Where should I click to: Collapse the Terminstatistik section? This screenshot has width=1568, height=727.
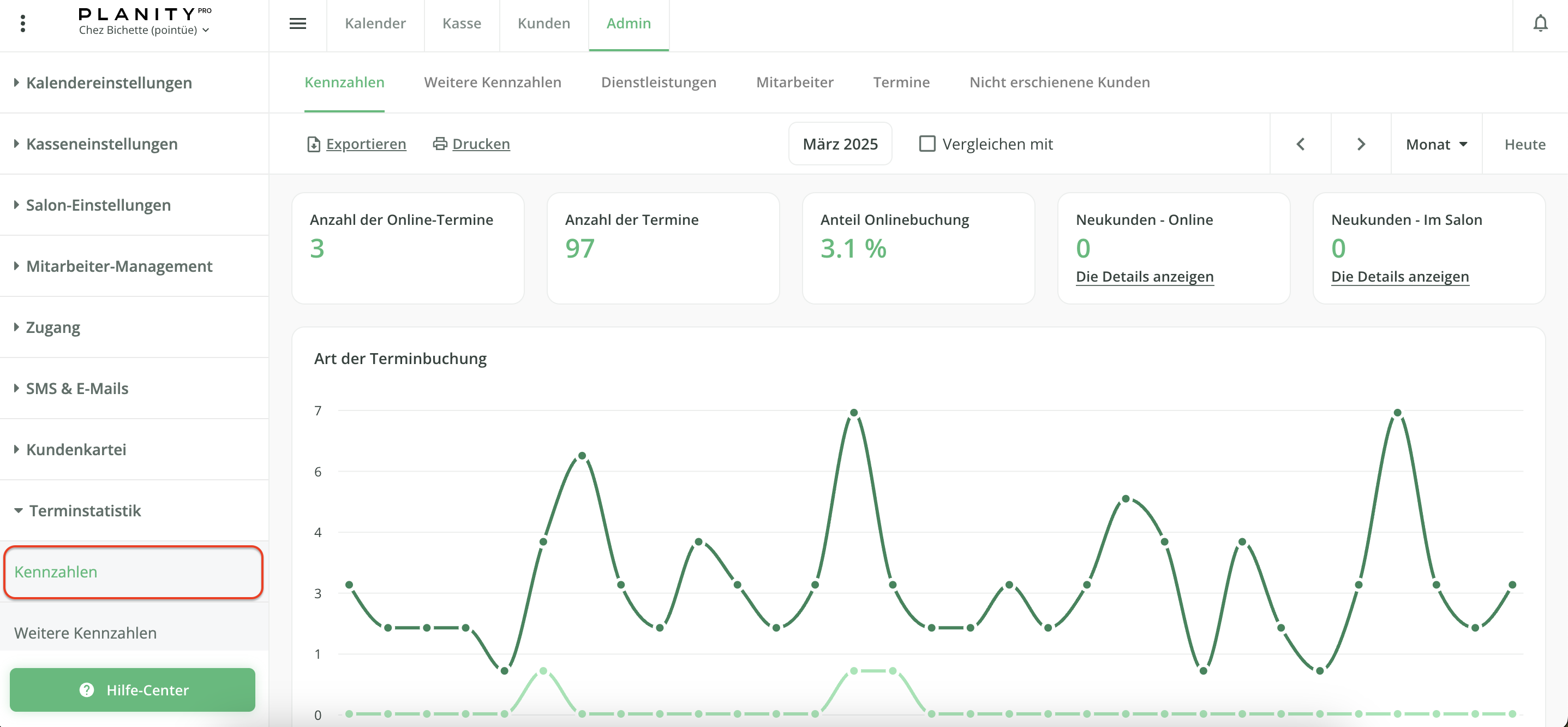(85, 510)
